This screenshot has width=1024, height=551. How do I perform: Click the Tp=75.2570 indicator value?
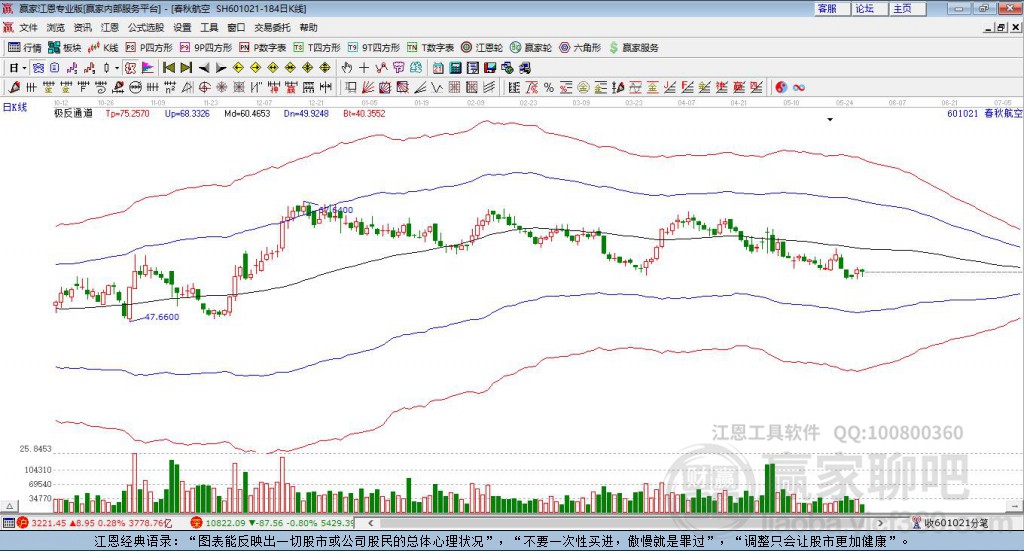(127, 113)
